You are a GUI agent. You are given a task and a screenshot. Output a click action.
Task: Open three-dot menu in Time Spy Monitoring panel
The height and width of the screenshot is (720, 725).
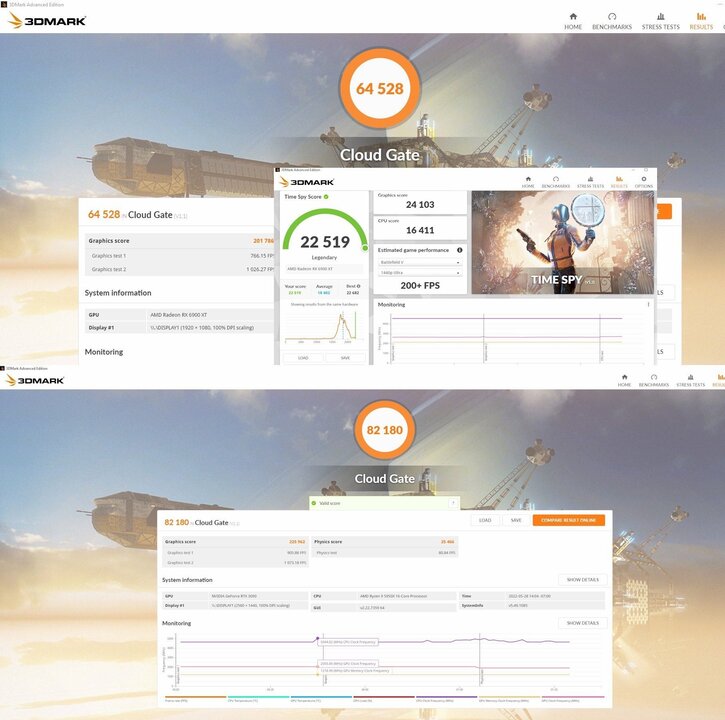(x=648, y=304)
